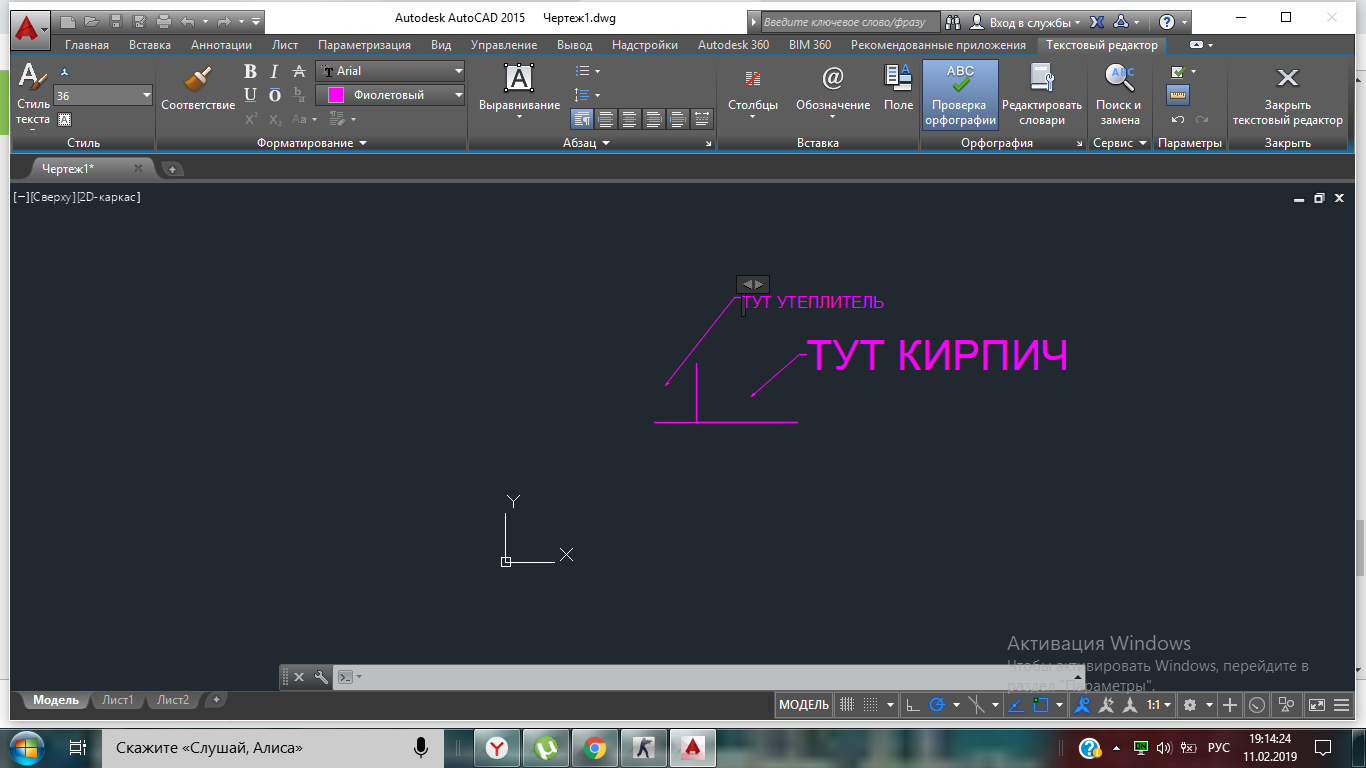1366x768 pixels.
Task: Undo the last action in quick access toolbar
Action: coord(187,21)
